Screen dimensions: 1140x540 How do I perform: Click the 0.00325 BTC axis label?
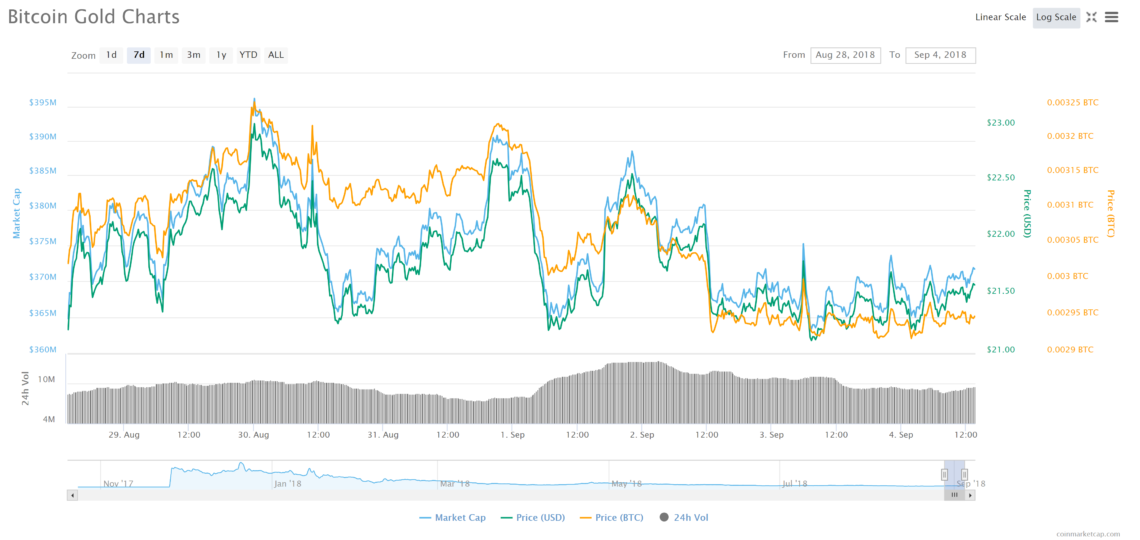(1072, 102)
